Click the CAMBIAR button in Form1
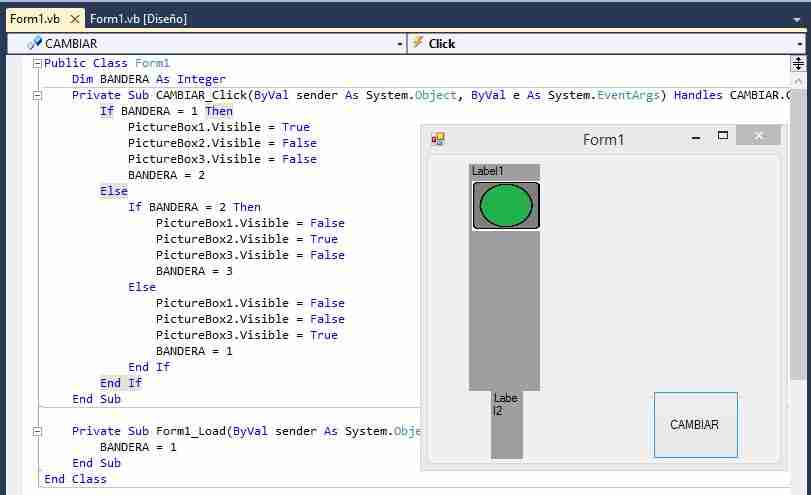The image size is (811, 495). 696,425
